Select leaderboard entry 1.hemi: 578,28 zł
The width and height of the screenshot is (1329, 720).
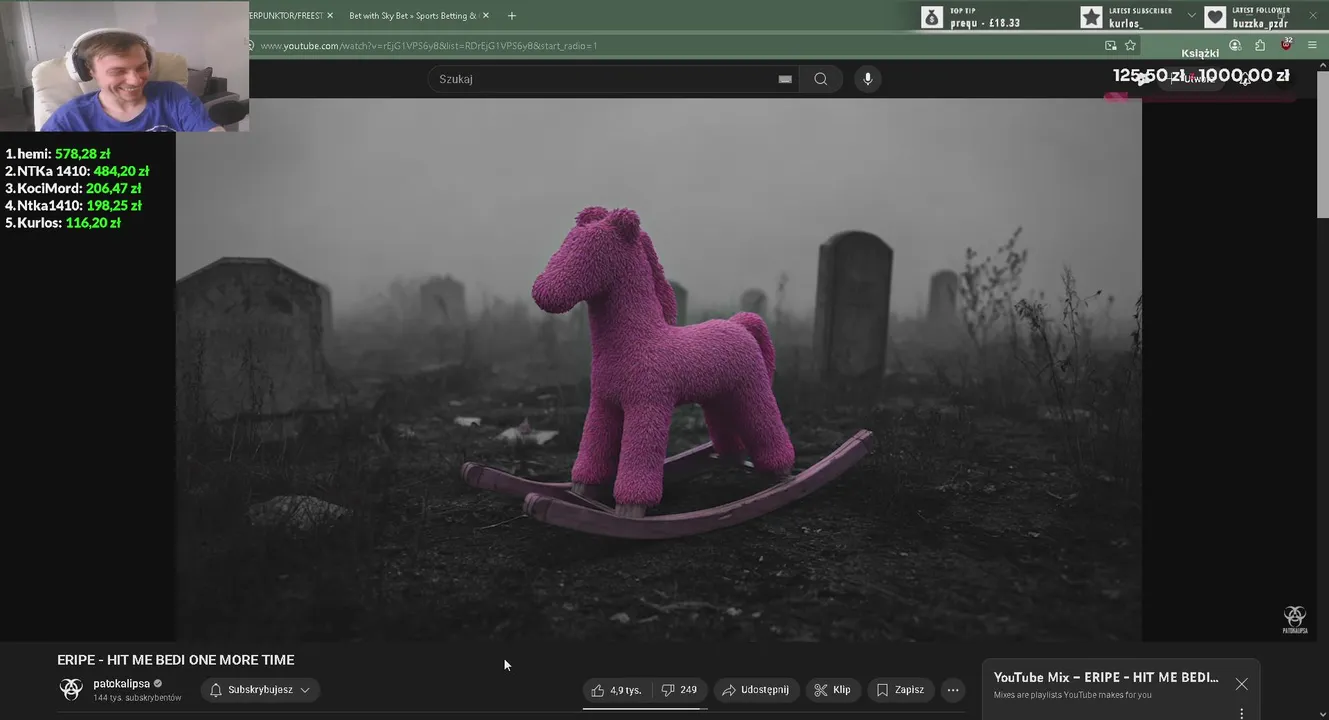point(58,154)
